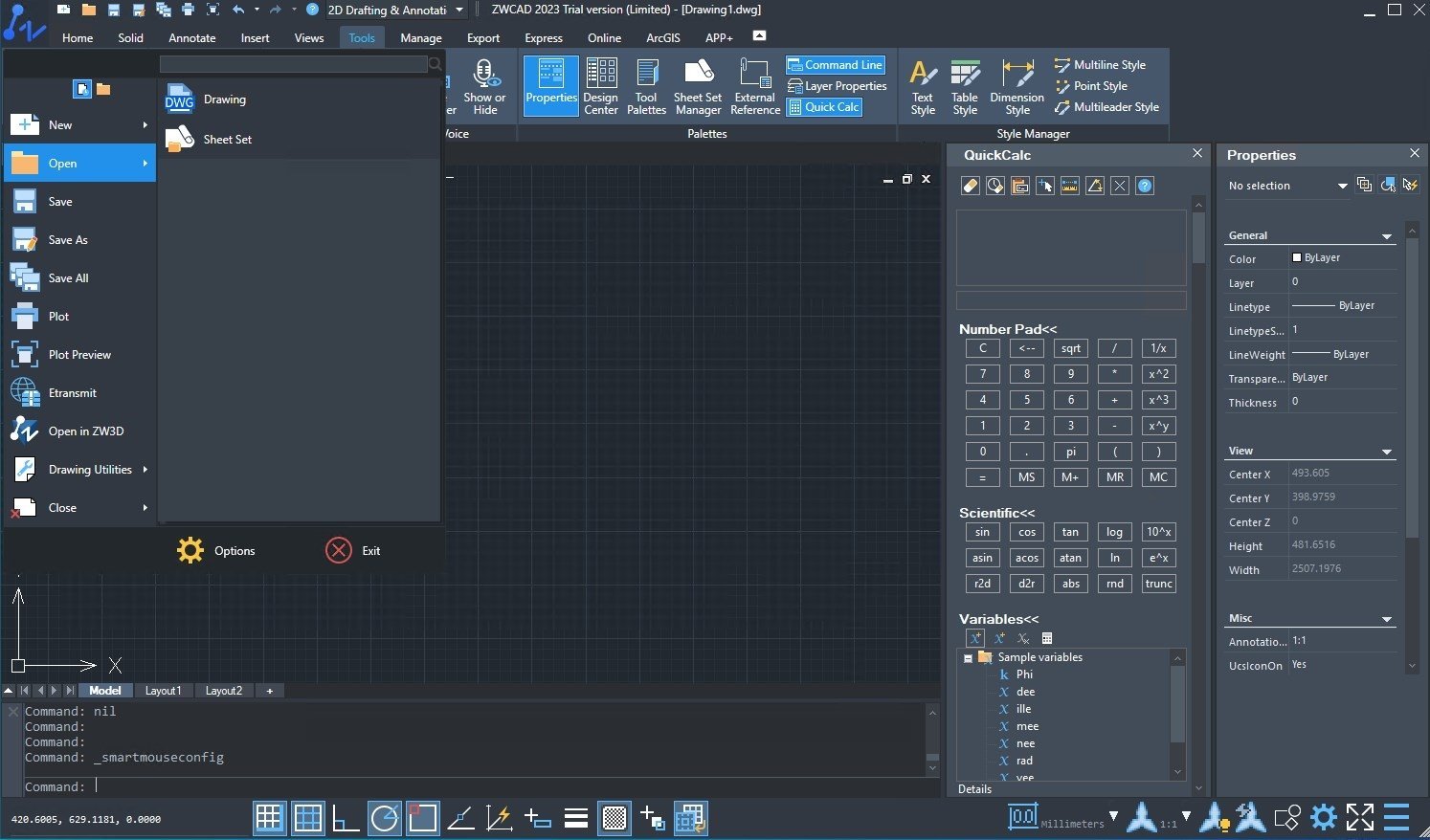Viewport: 1430px width, 840px height.
Task: Toggle Object Snap Tracking in status bar
Action: [461, 818]
